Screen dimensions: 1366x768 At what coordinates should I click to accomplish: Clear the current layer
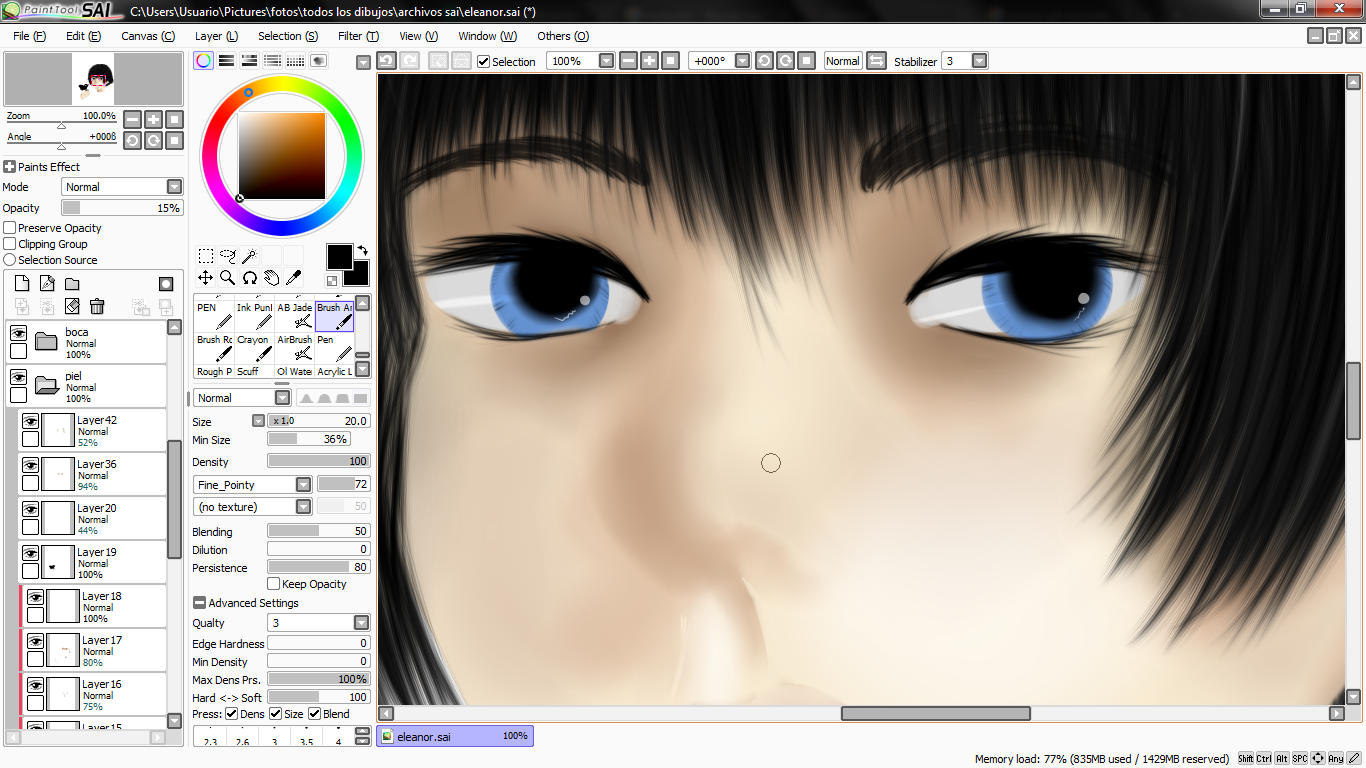click(72, 306)
